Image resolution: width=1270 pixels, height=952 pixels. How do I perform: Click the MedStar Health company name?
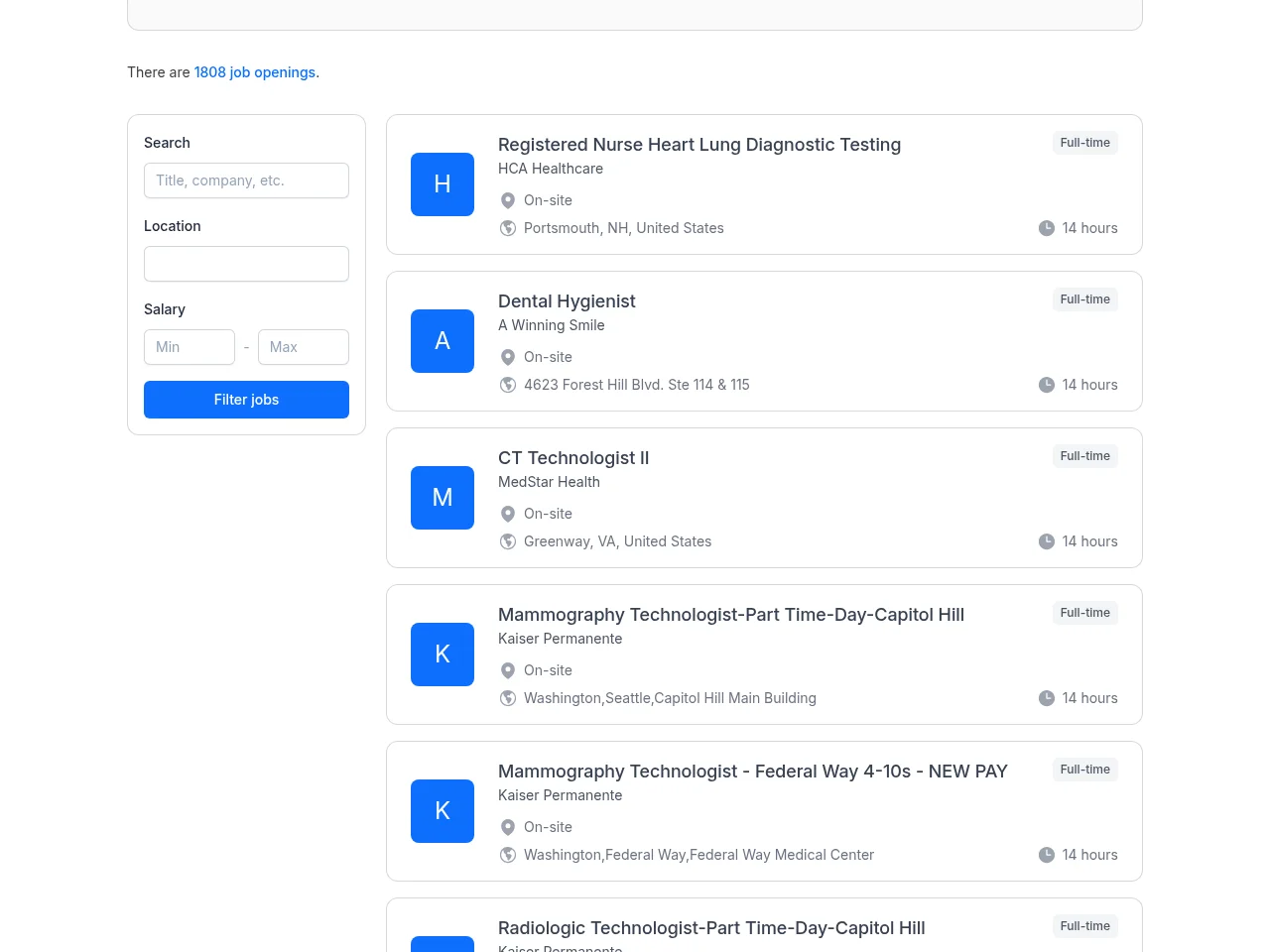click(549, 482)
